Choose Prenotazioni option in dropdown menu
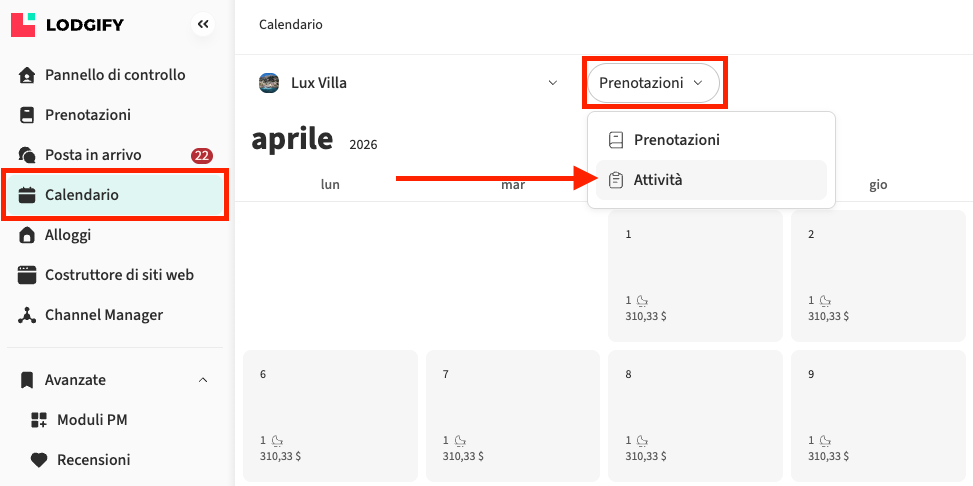The image size is (973, 486). click(676, 140)
